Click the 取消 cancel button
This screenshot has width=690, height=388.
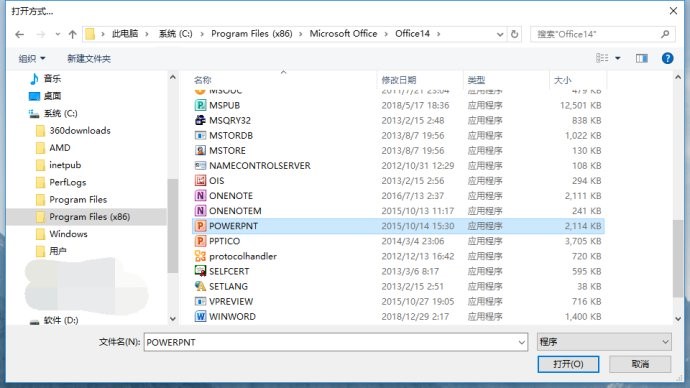click(x=640, y=364)
